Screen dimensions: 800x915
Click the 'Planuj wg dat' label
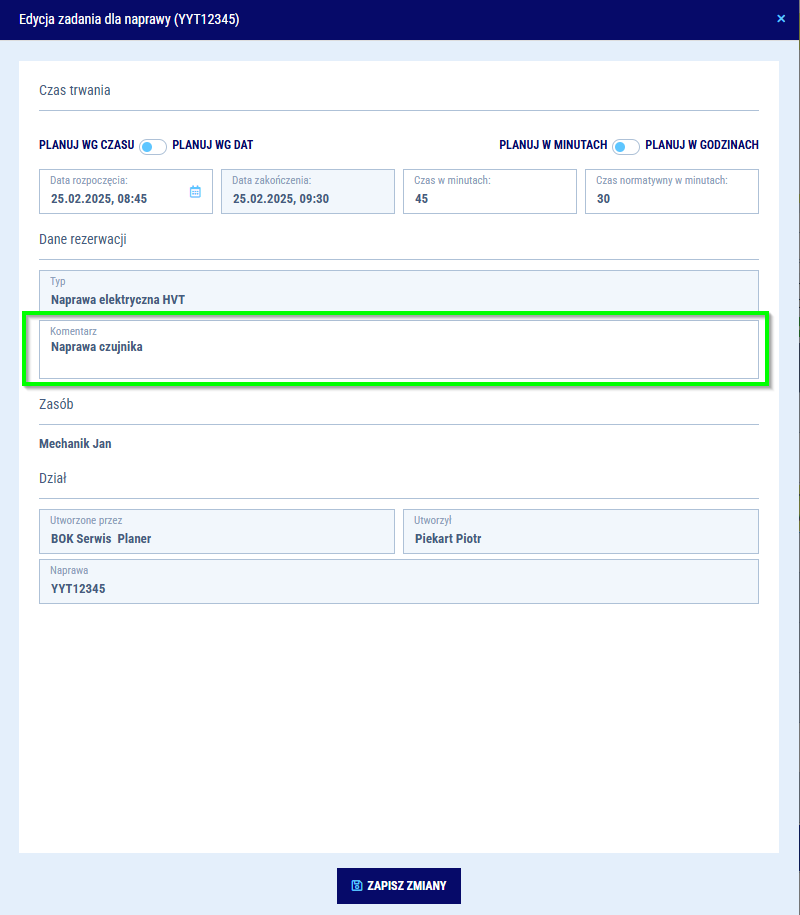tap(212, 145)
